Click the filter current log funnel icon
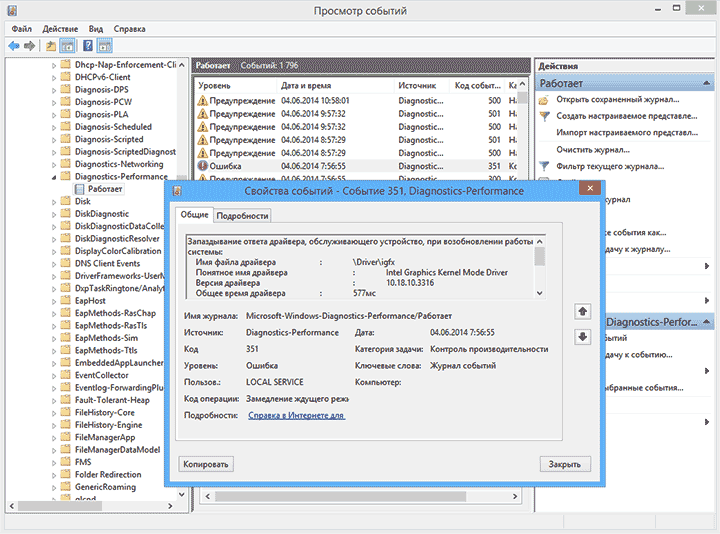Viewport: 720px width, 534px height. tap(544, 166)
